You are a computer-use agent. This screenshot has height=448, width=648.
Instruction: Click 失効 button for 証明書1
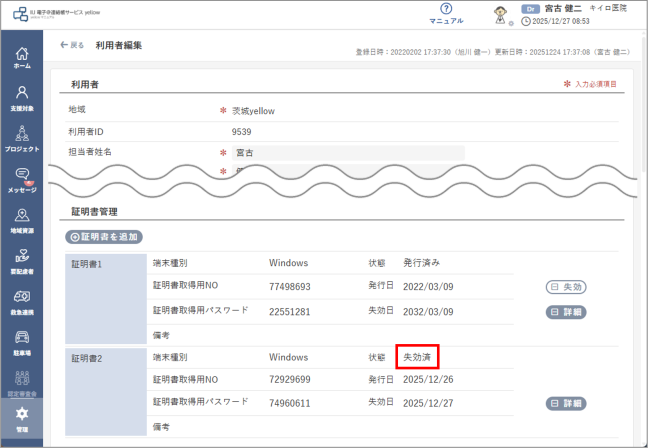pos(565,287)
